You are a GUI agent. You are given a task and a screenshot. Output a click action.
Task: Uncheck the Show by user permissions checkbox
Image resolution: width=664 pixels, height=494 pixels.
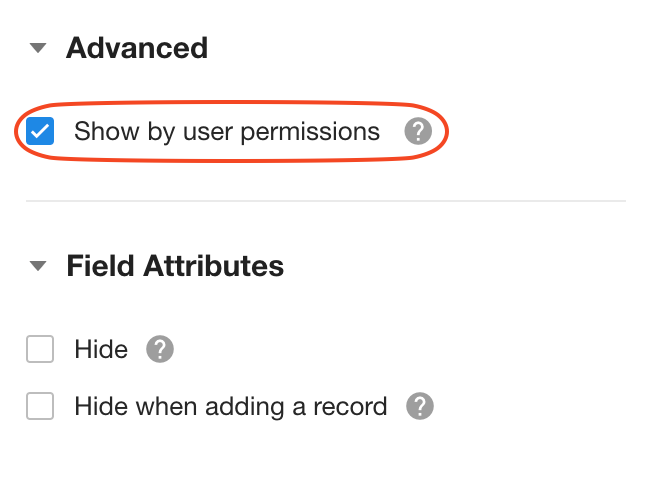click(x=41, y=132)
